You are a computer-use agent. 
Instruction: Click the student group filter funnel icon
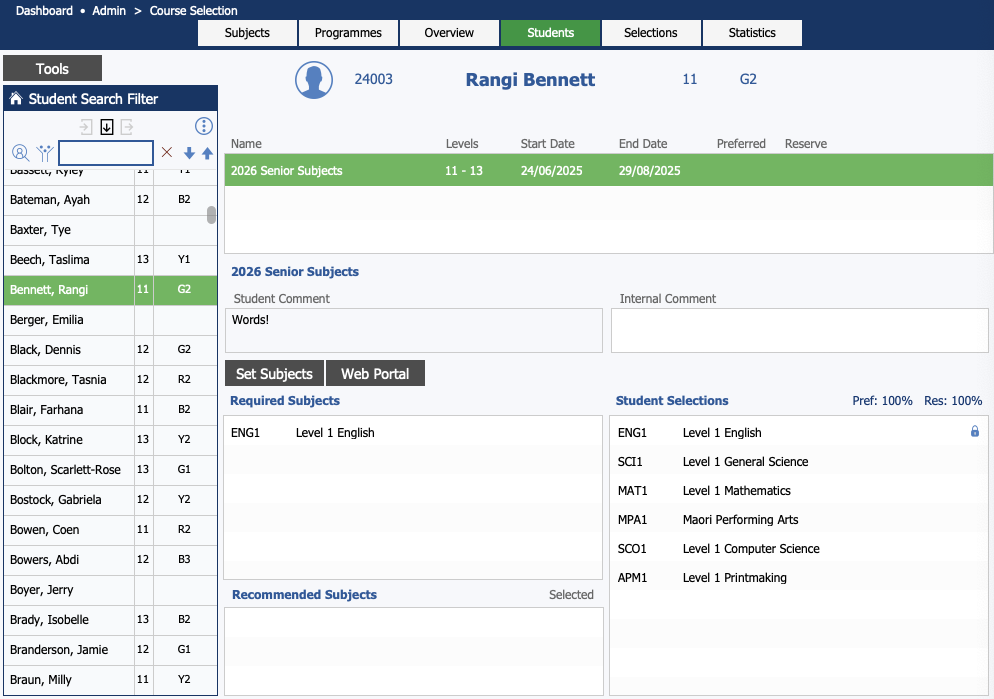pyautogui.click(x=44, y=153)
